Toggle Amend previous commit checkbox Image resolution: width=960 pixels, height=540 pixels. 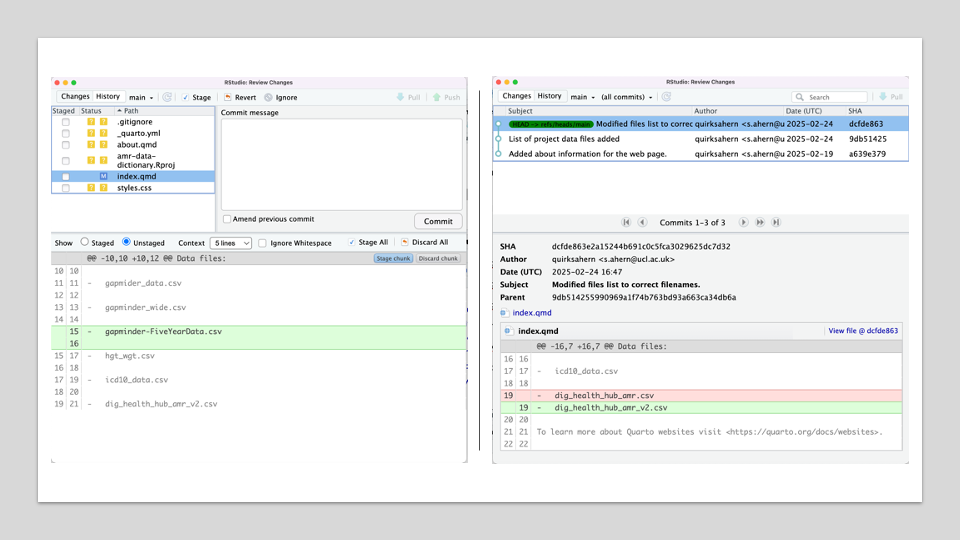pos(227,219)
